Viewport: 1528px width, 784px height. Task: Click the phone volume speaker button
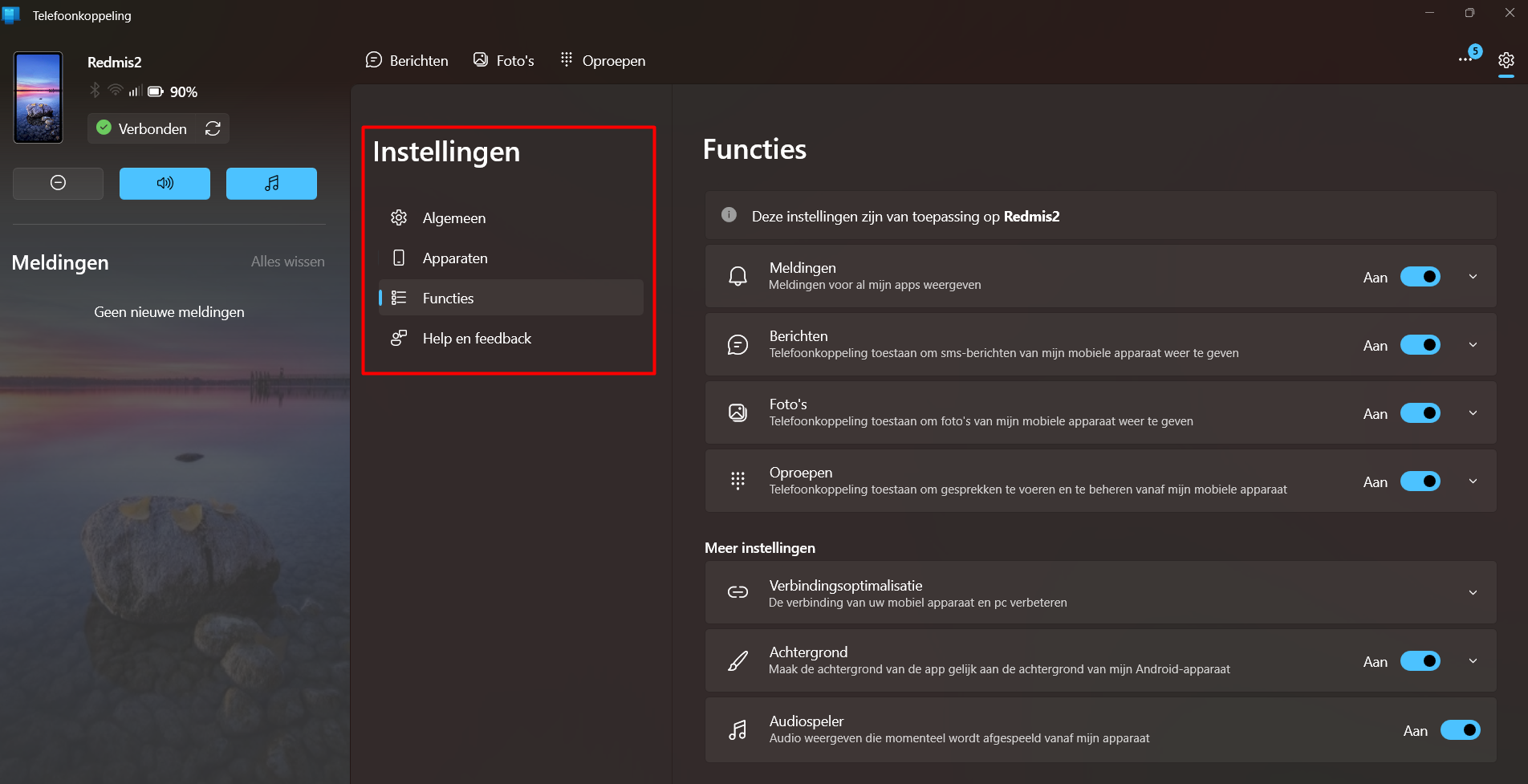point(165,183)
